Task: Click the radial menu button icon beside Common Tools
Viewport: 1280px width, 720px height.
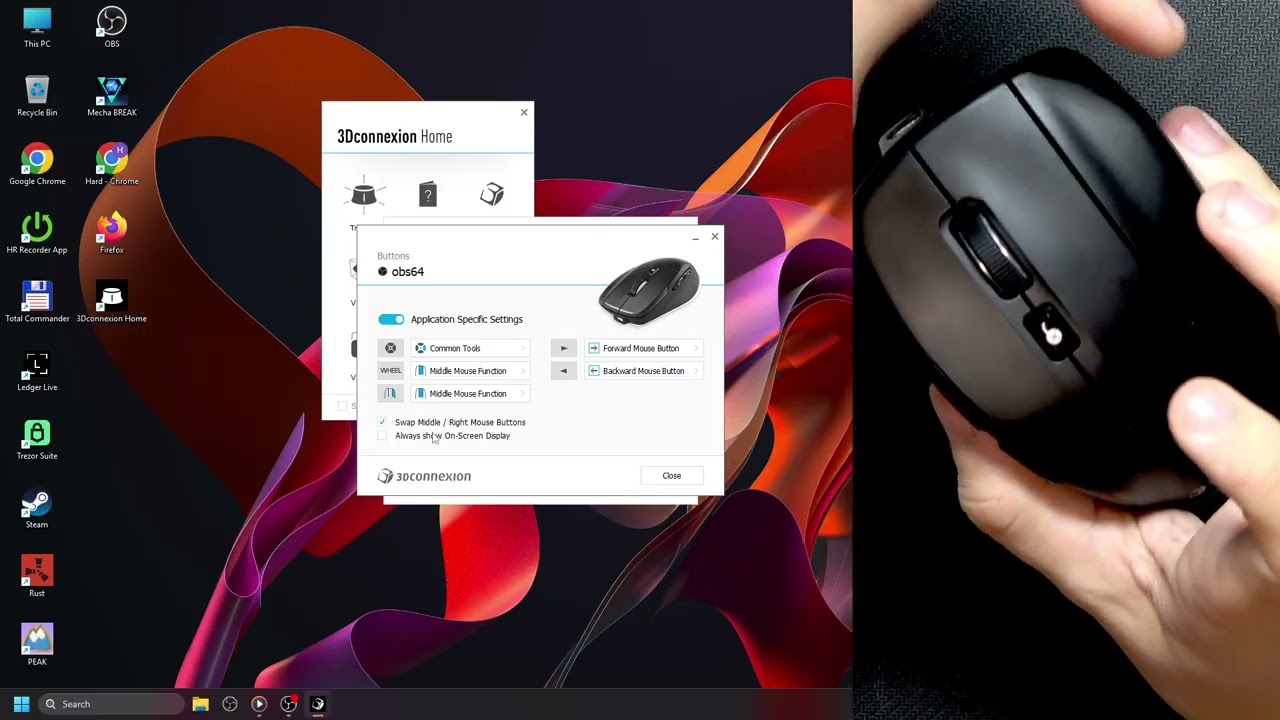Action: click(x=390, y=348)
